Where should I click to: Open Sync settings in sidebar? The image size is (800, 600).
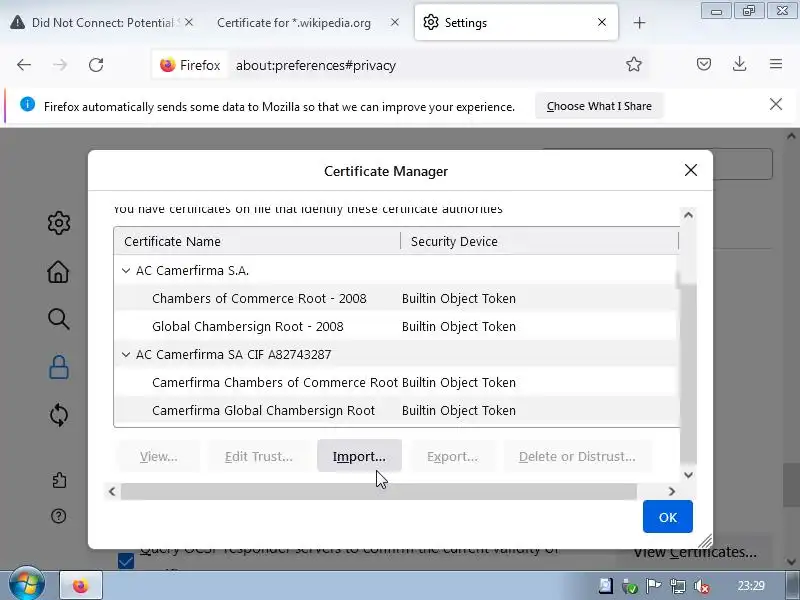tap(59, 415)
